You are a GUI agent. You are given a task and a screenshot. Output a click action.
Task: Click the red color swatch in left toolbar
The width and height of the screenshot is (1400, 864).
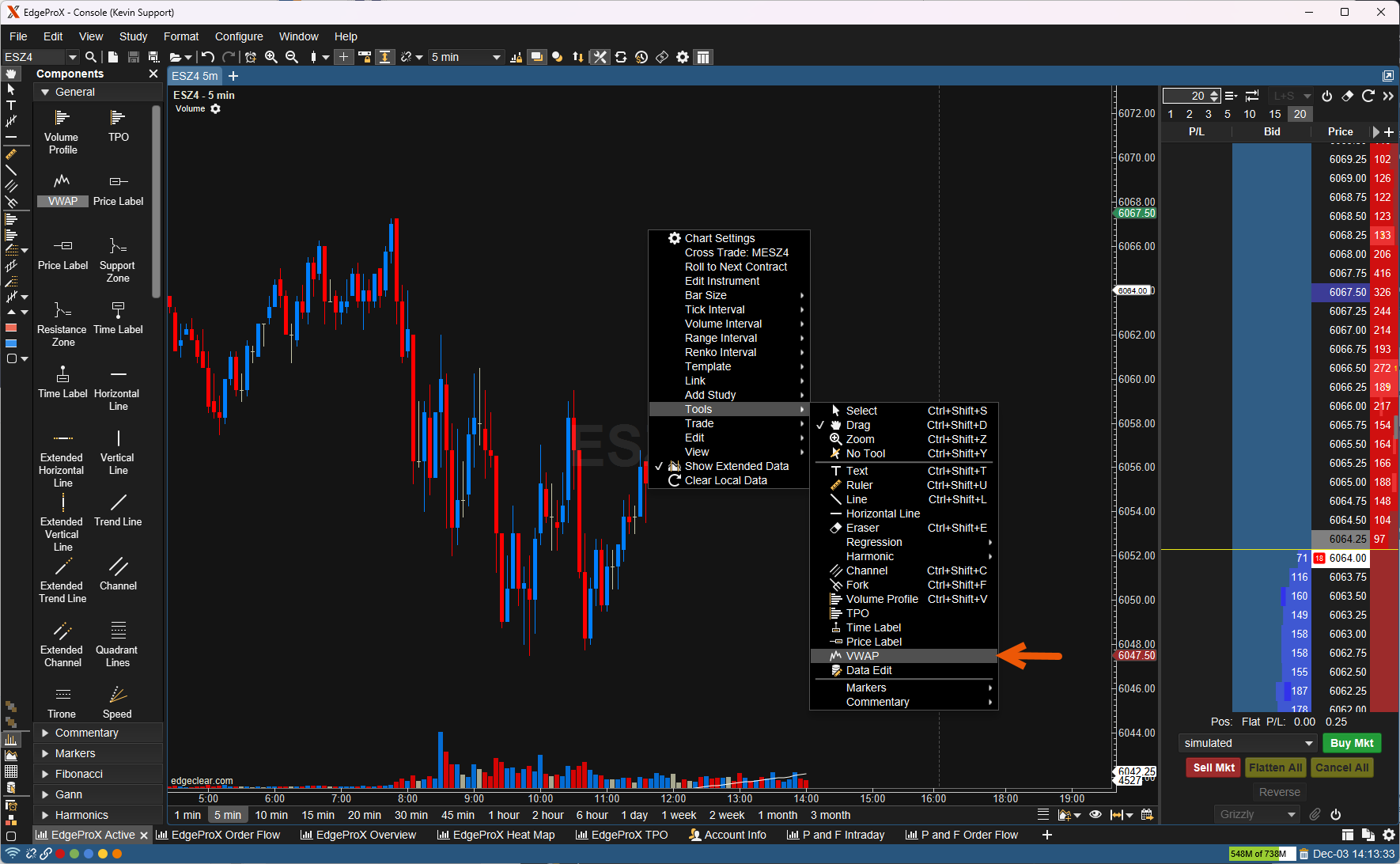point(11,328)
